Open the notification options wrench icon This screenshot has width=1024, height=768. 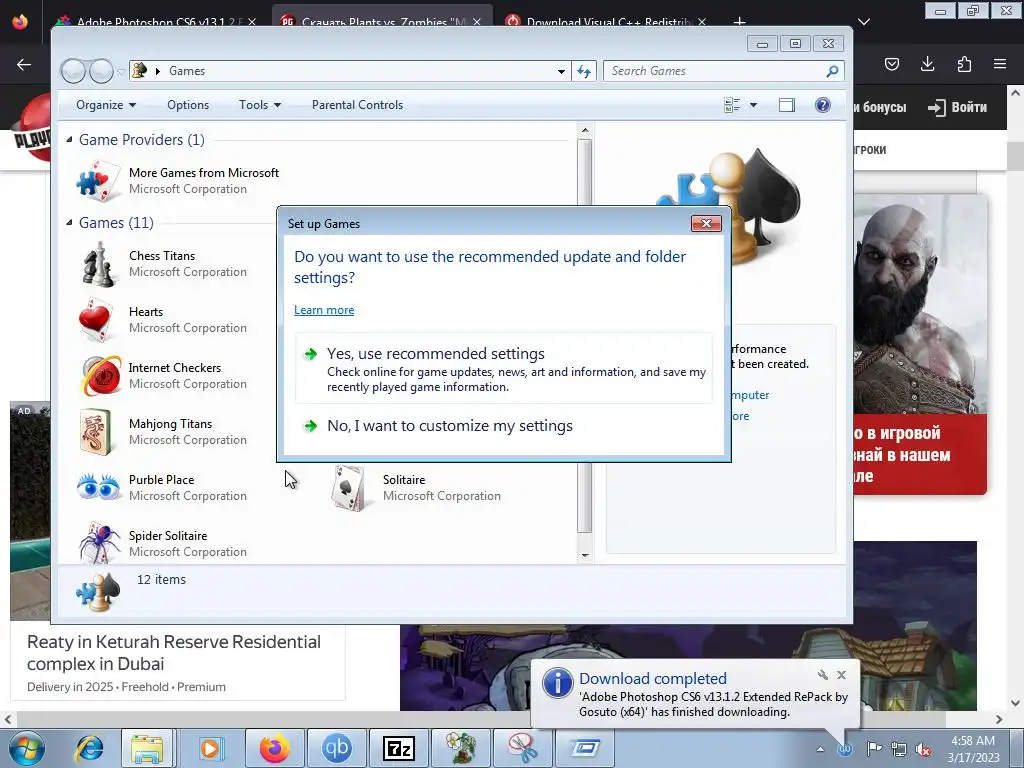[823, 675]
